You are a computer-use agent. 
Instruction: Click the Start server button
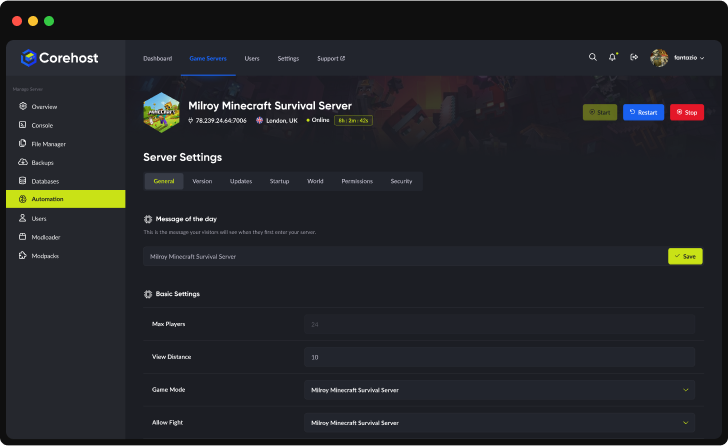click(x=600, y=112)
